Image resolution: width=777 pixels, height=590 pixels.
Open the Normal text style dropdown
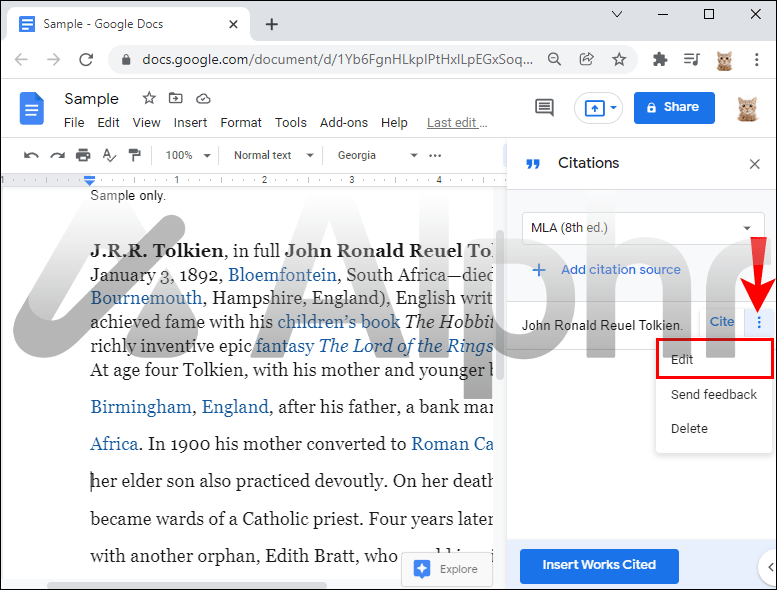[x=274, y=156]
